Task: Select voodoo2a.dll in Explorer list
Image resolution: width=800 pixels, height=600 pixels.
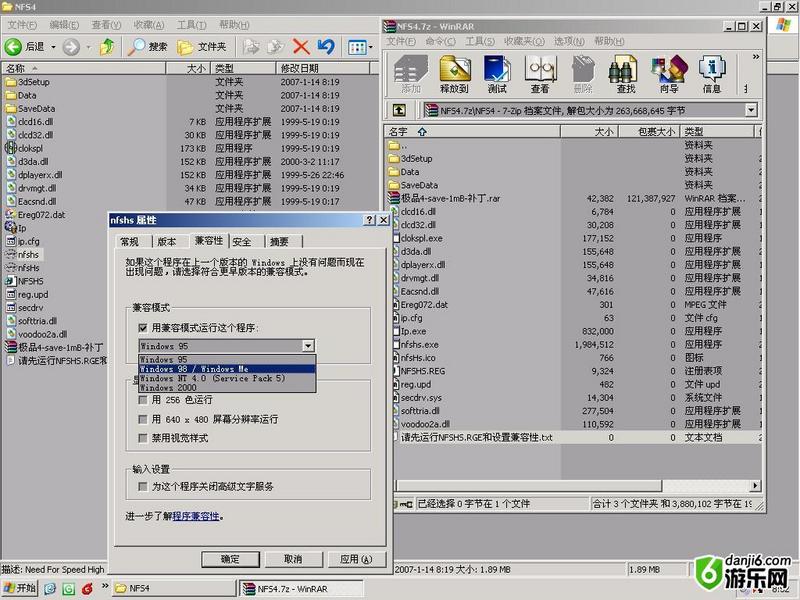Action: point(37,334)
